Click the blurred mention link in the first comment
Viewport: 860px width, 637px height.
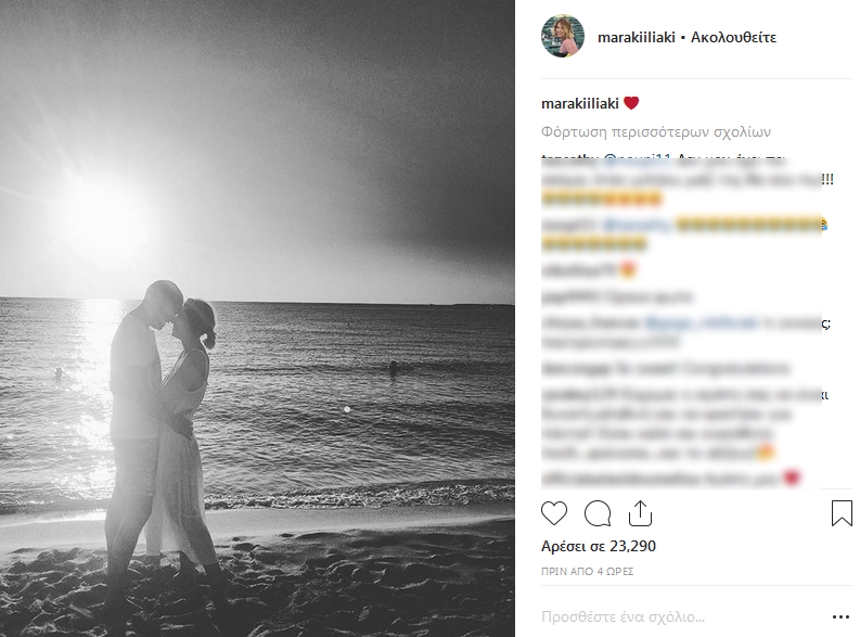tap(637, 160)
